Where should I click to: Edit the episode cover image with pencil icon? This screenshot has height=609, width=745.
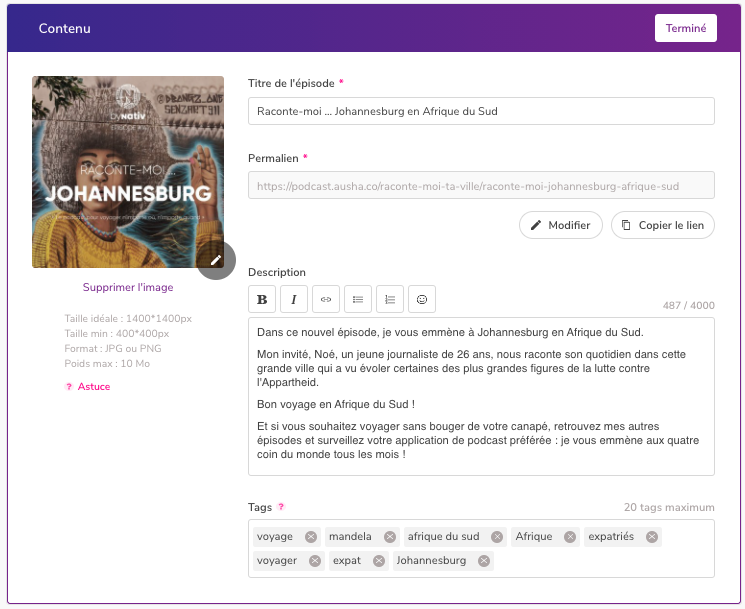[216, 260]
